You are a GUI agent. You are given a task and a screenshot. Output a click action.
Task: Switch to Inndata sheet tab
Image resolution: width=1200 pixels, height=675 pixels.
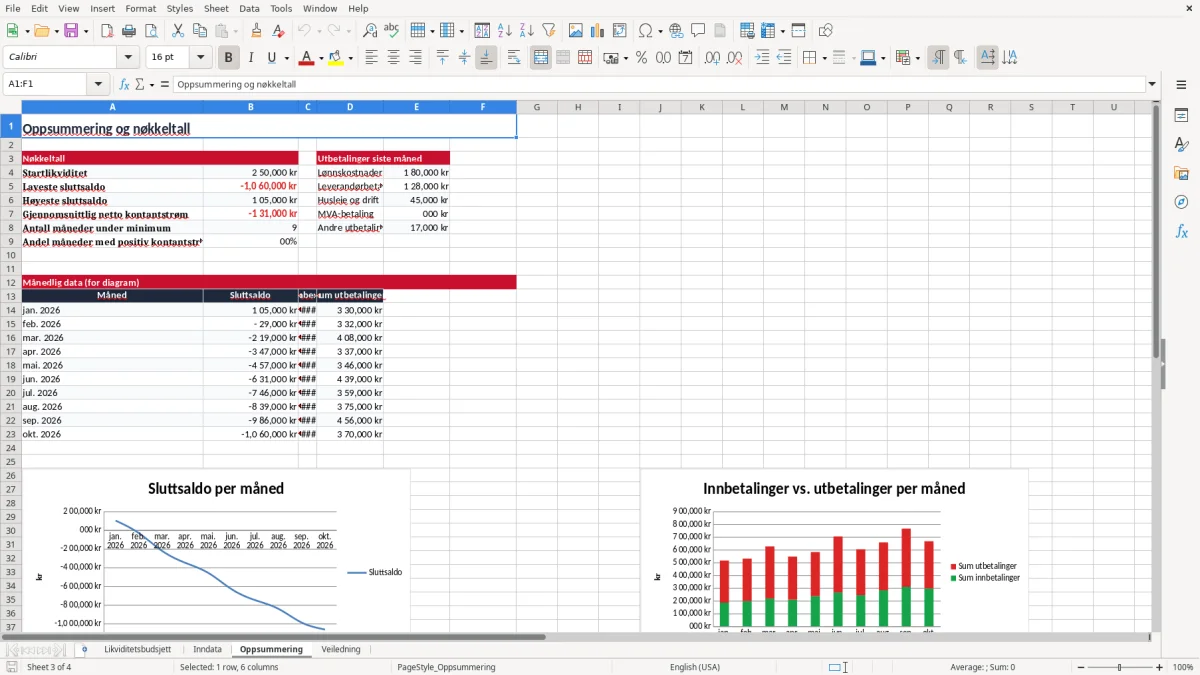tap(207, 649)
